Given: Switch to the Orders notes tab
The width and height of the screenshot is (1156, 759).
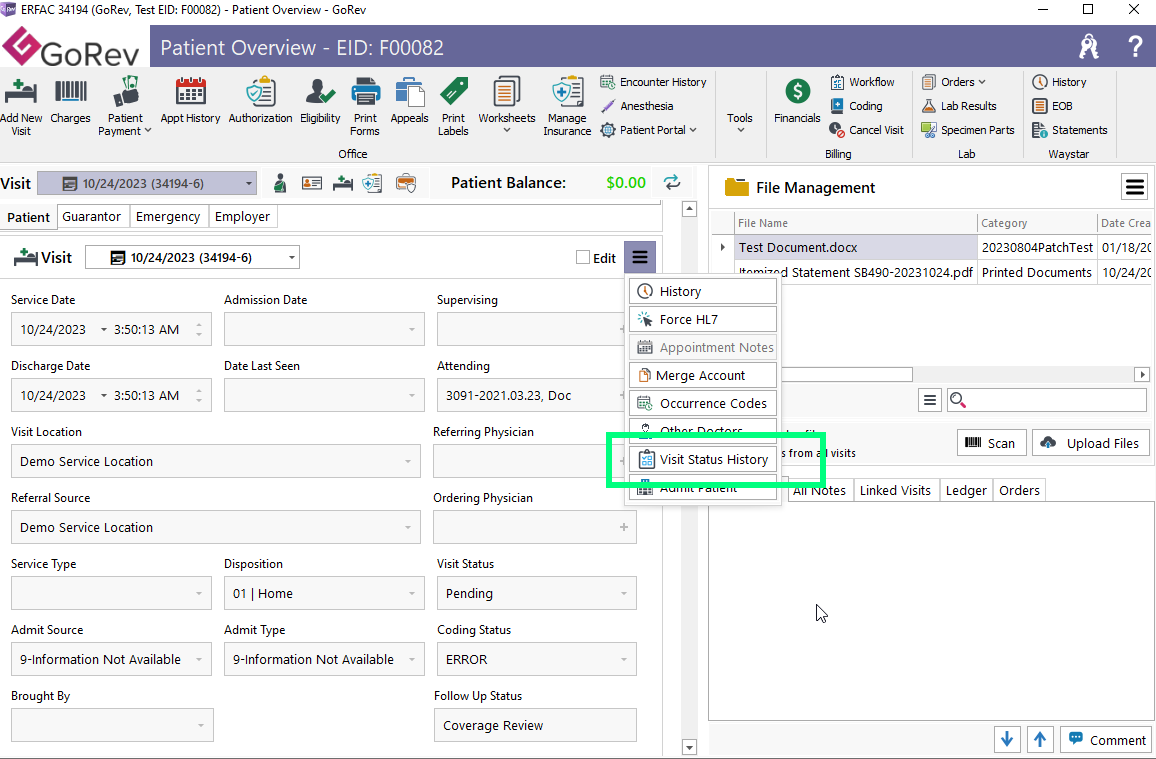Looking at the screenshot, I should pyautogui.click(x=1019, y=490).
